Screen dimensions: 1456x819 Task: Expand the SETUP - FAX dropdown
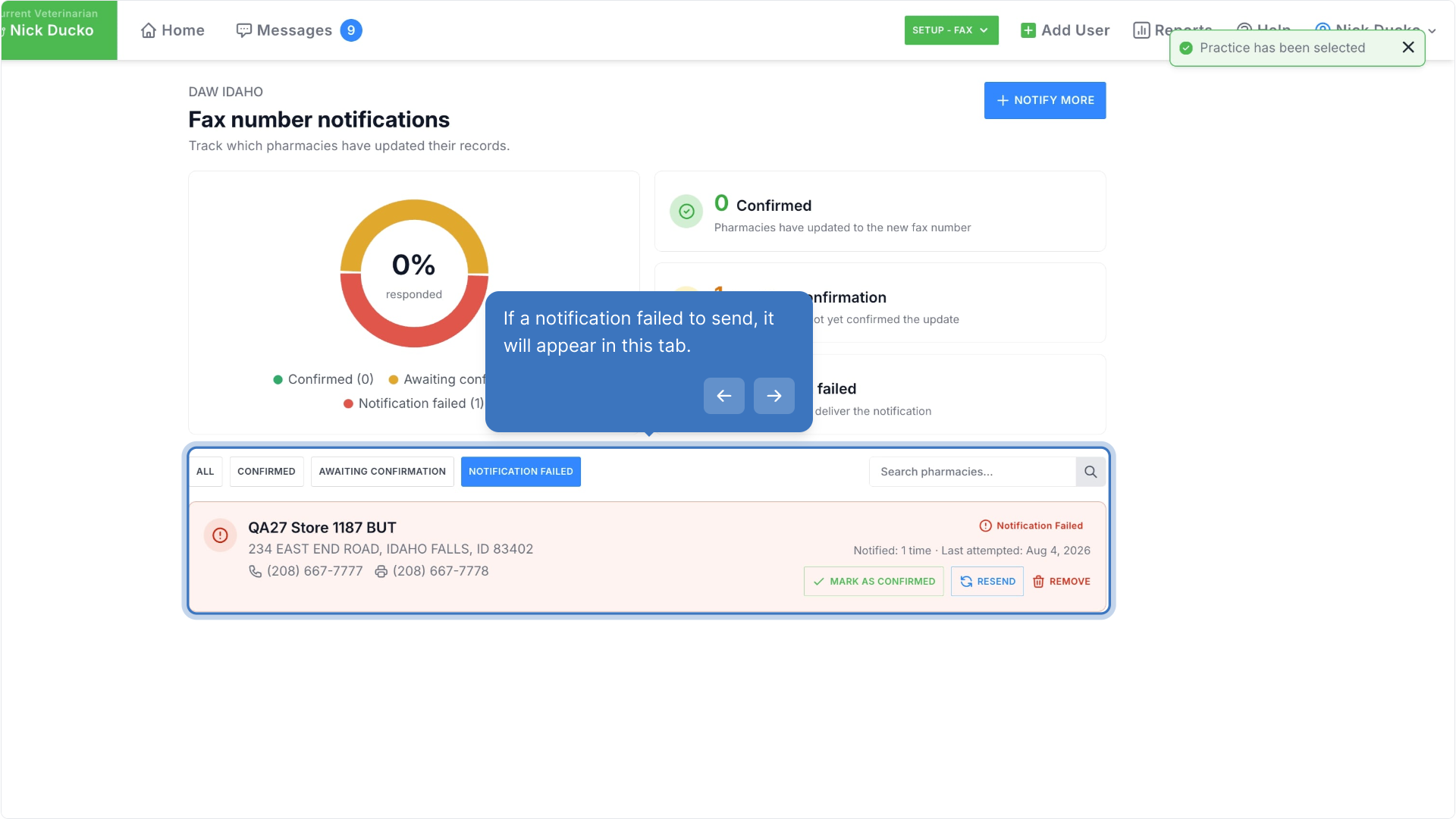coord(951,30)
